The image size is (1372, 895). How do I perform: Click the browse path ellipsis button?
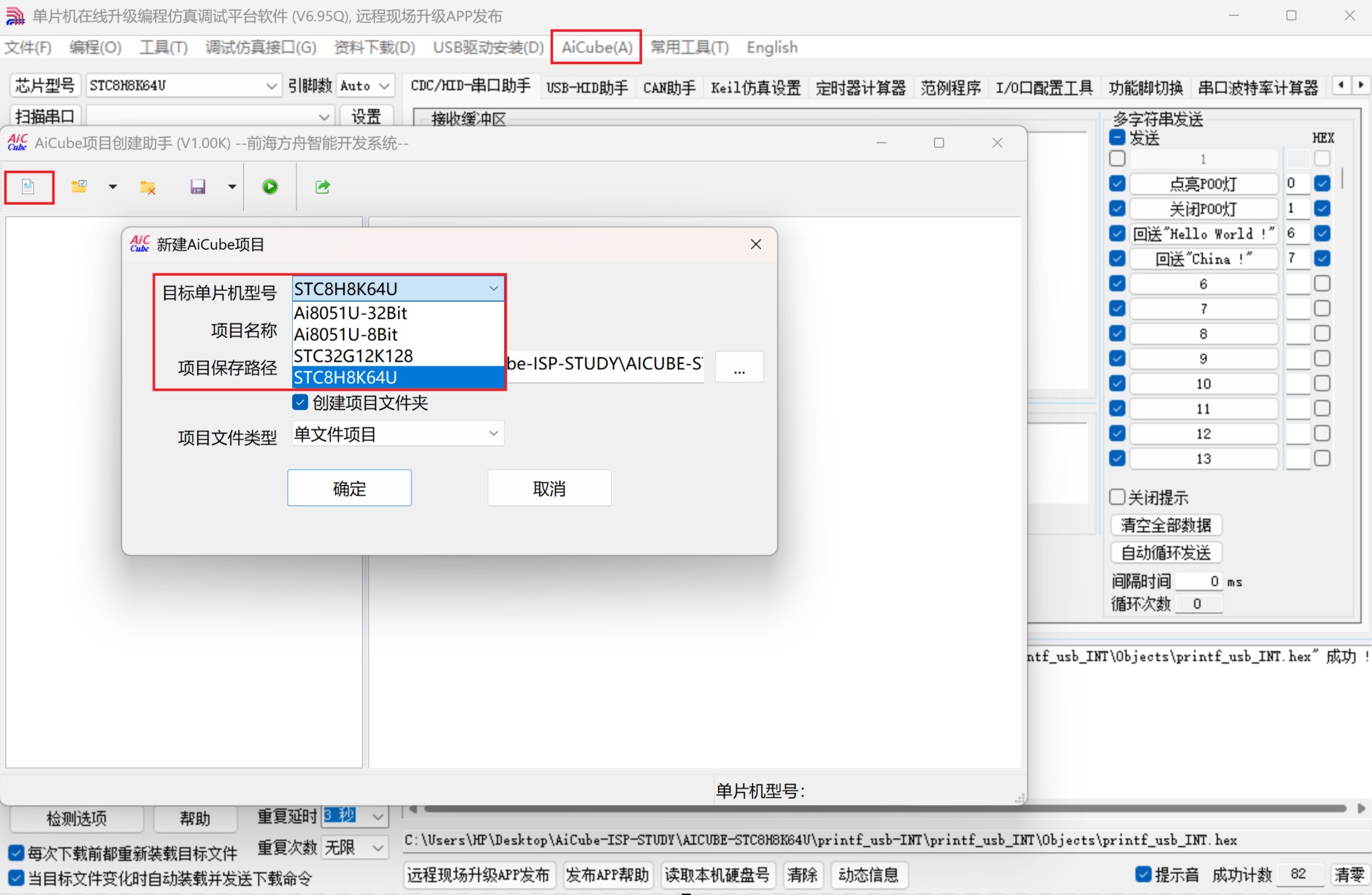point(739,367)
